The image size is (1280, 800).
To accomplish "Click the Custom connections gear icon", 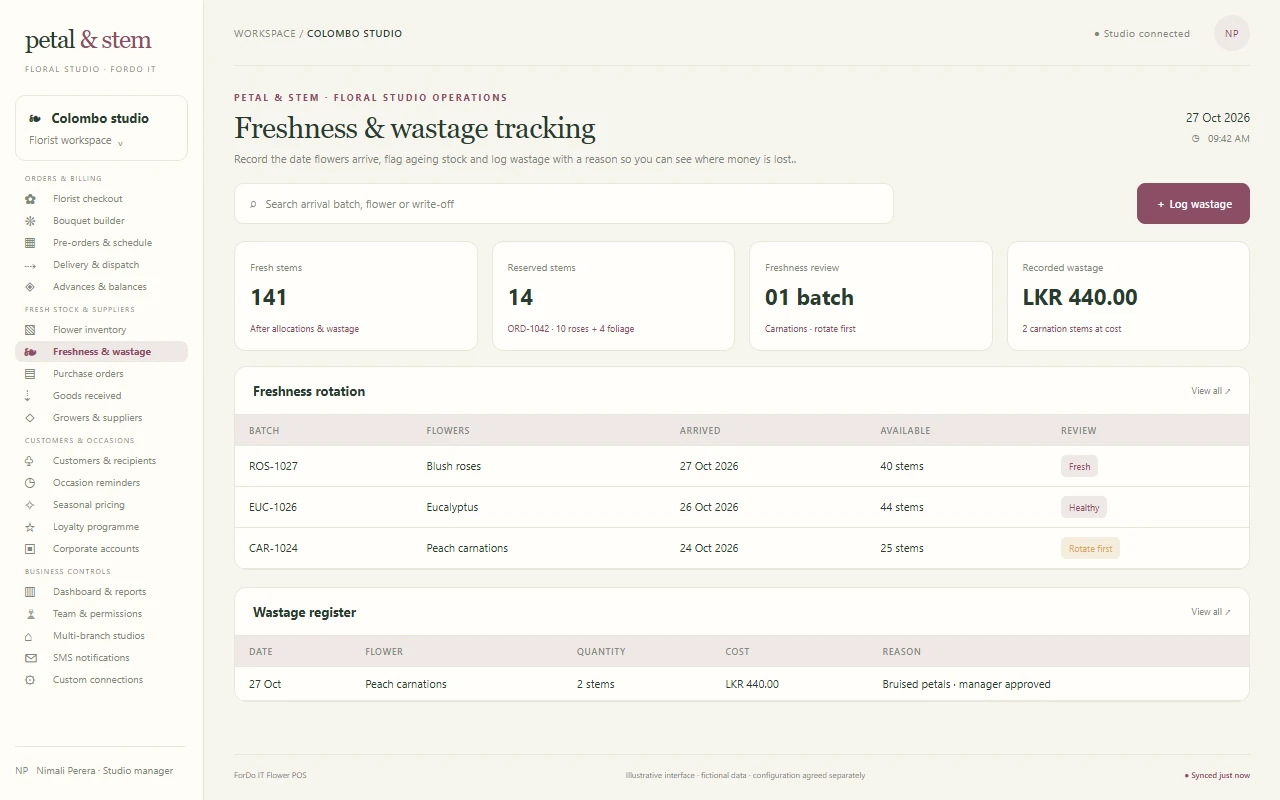I will pyautogui.click(x=30, y=680).
